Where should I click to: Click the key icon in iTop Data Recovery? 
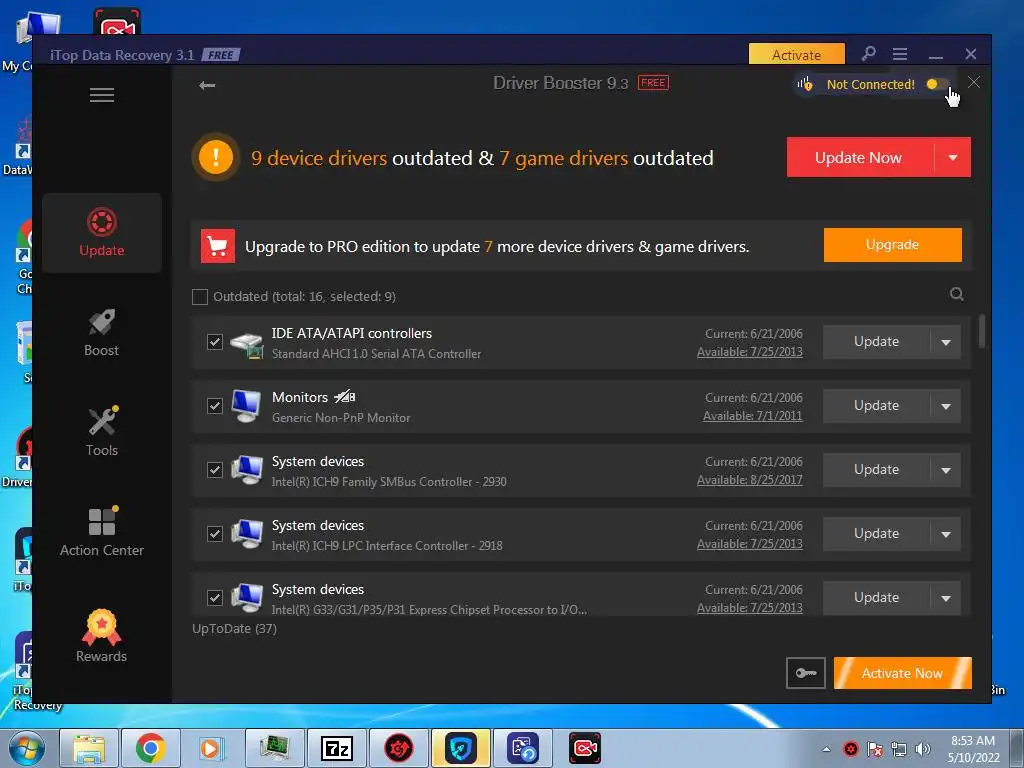(x=868, y=54)
